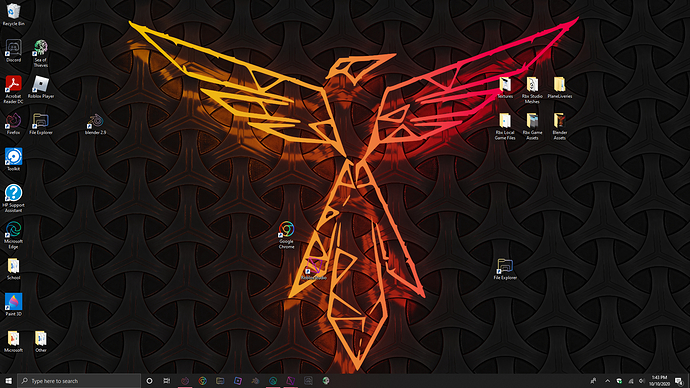Open the Action Center notifications icon
Viewport: 690px width, 388px height.
click(x=679, y=381)
